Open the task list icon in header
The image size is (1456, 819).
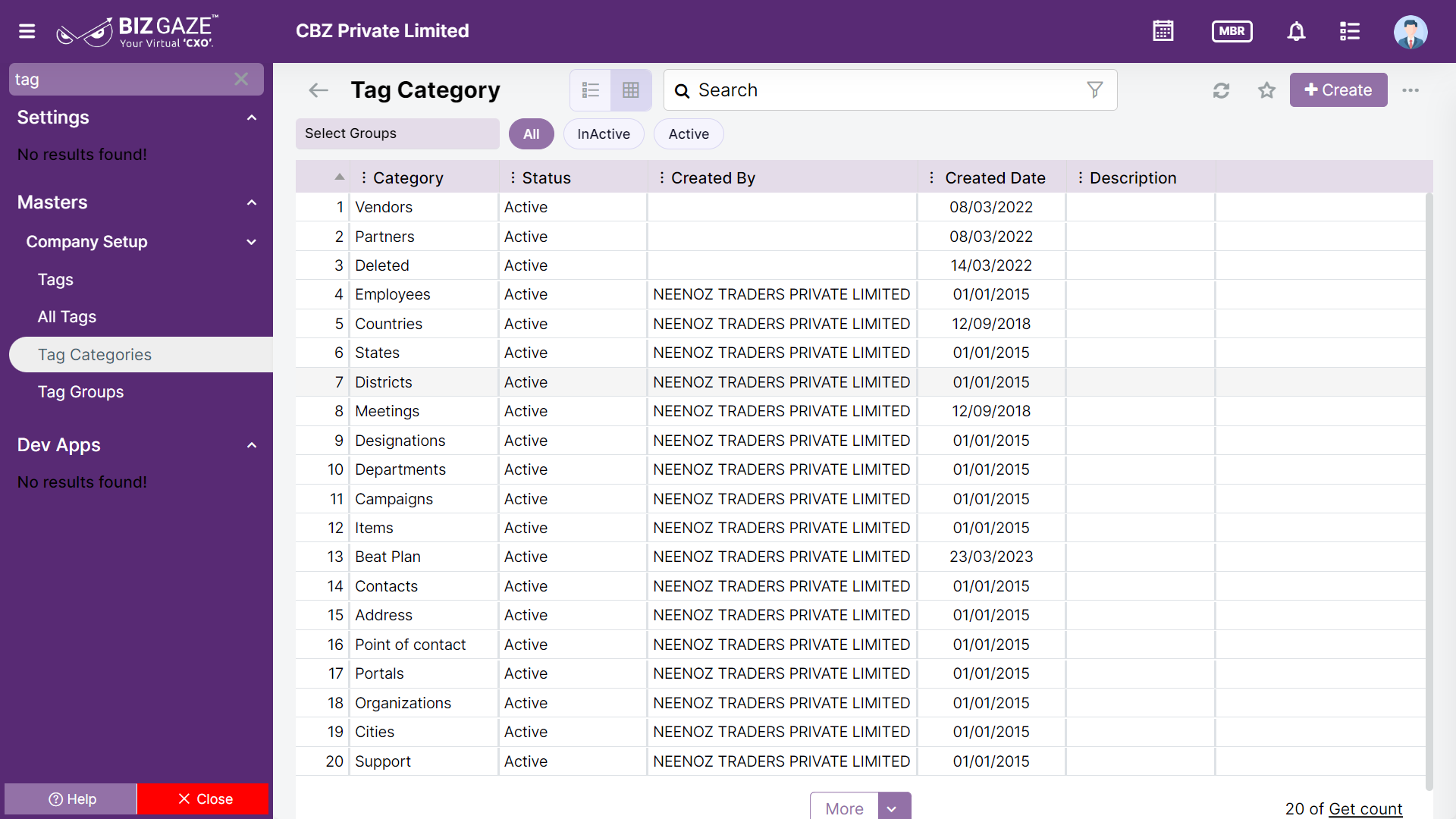[1350, 31]
